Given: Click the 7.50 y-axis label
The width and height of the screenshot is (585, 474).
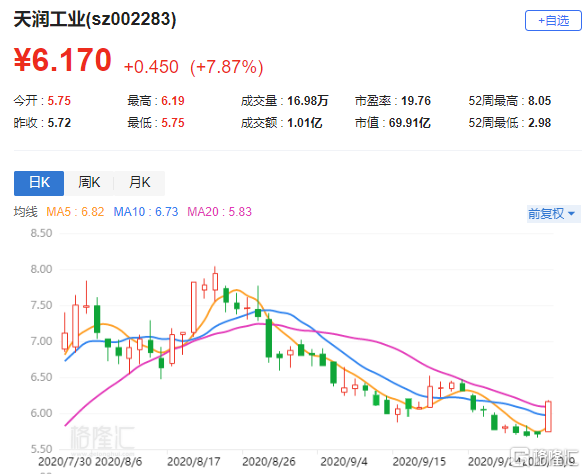Looking at the screenshot, I should point(41,305).
